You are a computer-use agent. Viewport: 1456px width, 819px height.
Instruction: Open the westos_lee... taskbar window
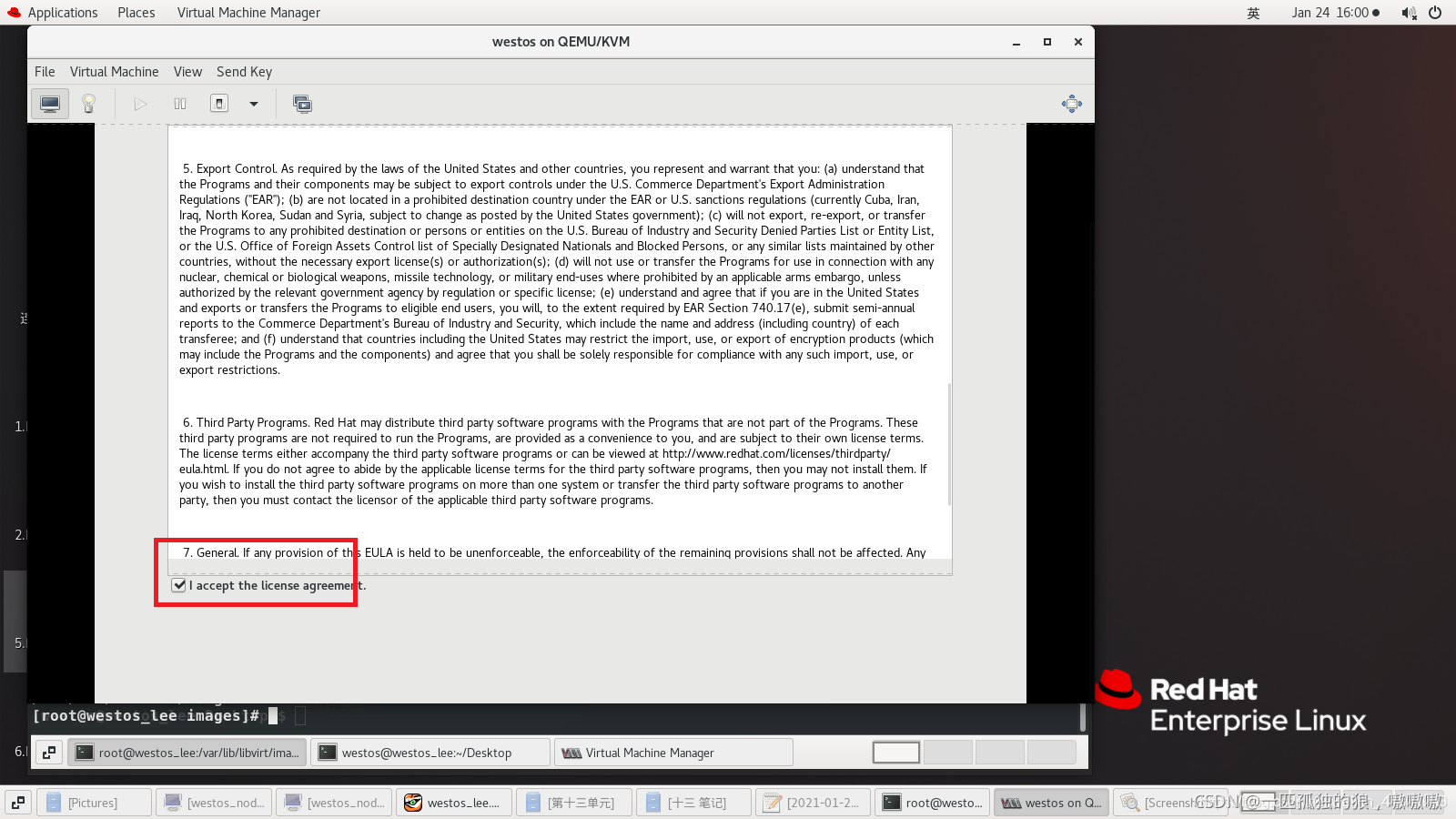[454, 803]
